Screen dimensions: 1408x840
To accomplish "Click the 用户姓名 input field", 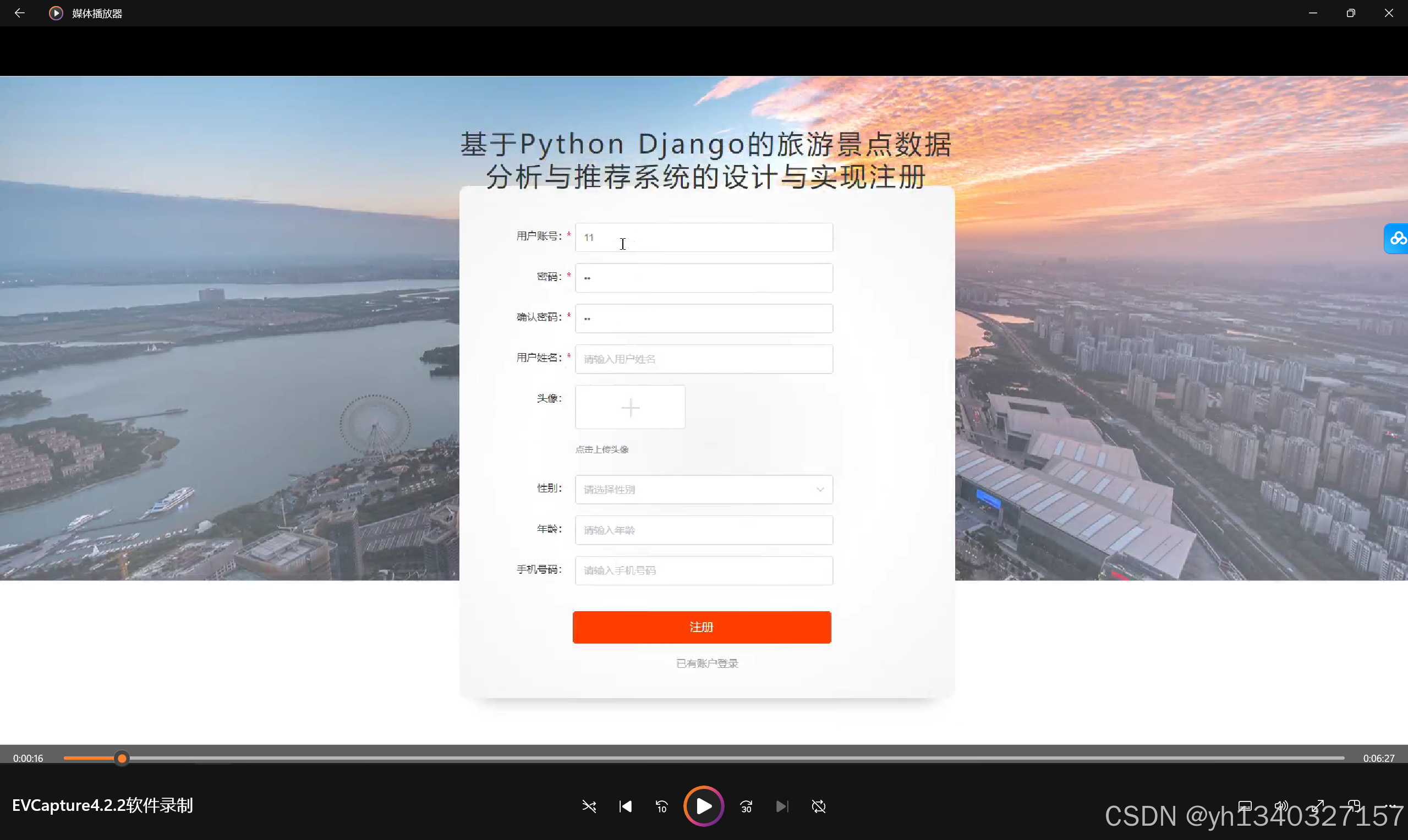I will [704, 359].
